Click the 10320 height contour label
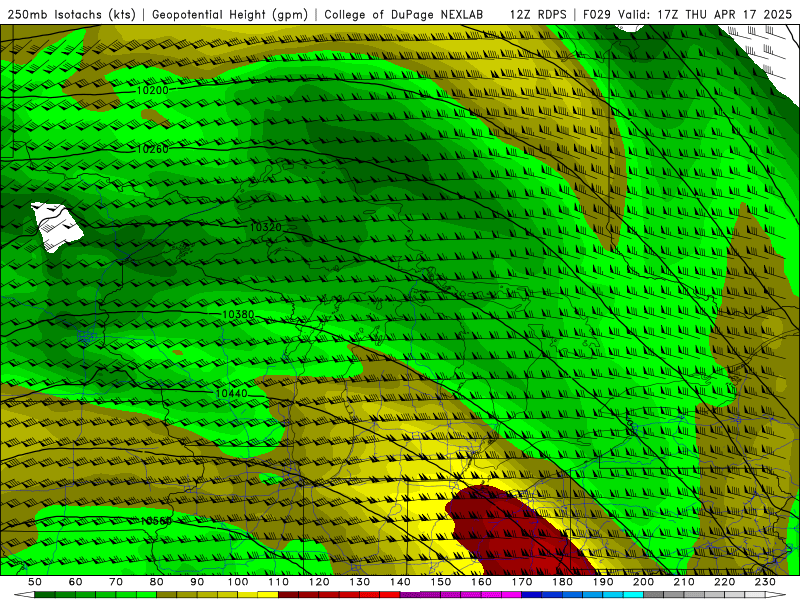This screenshot has height=600, width=800. click(x=265, y=227)
